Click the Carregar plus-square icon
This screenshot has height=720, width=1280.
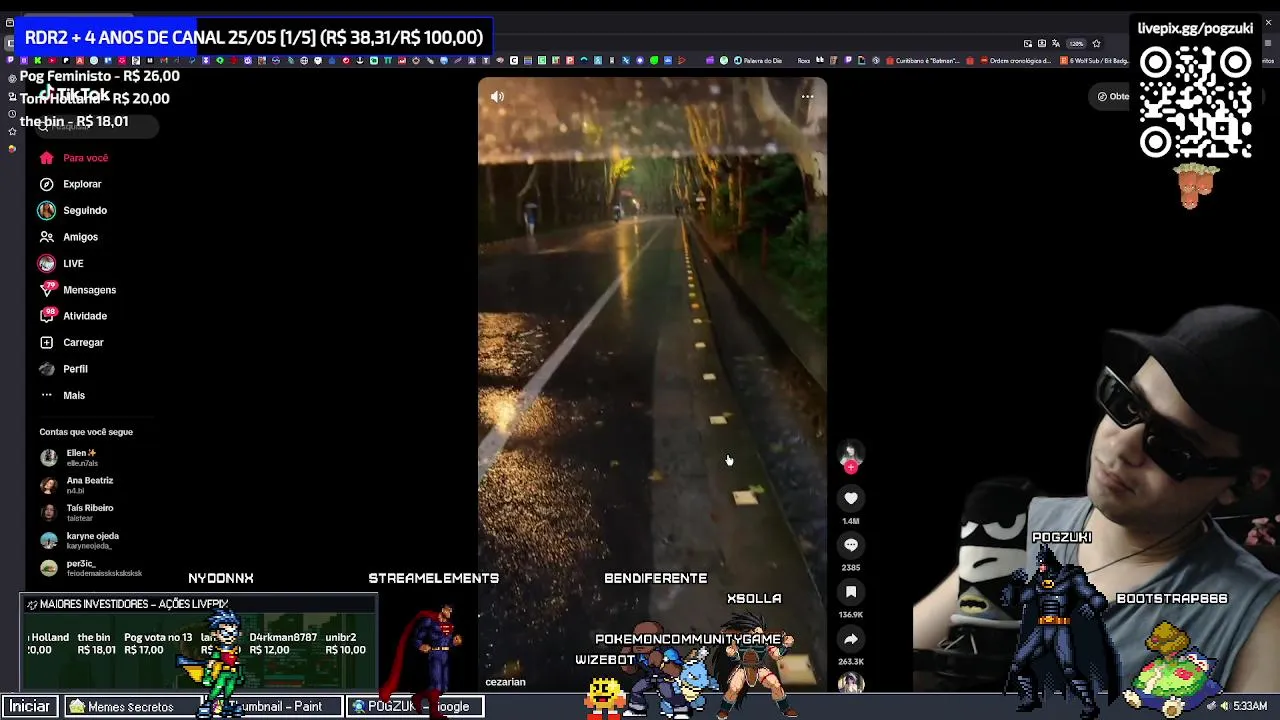tap(46, 342)
